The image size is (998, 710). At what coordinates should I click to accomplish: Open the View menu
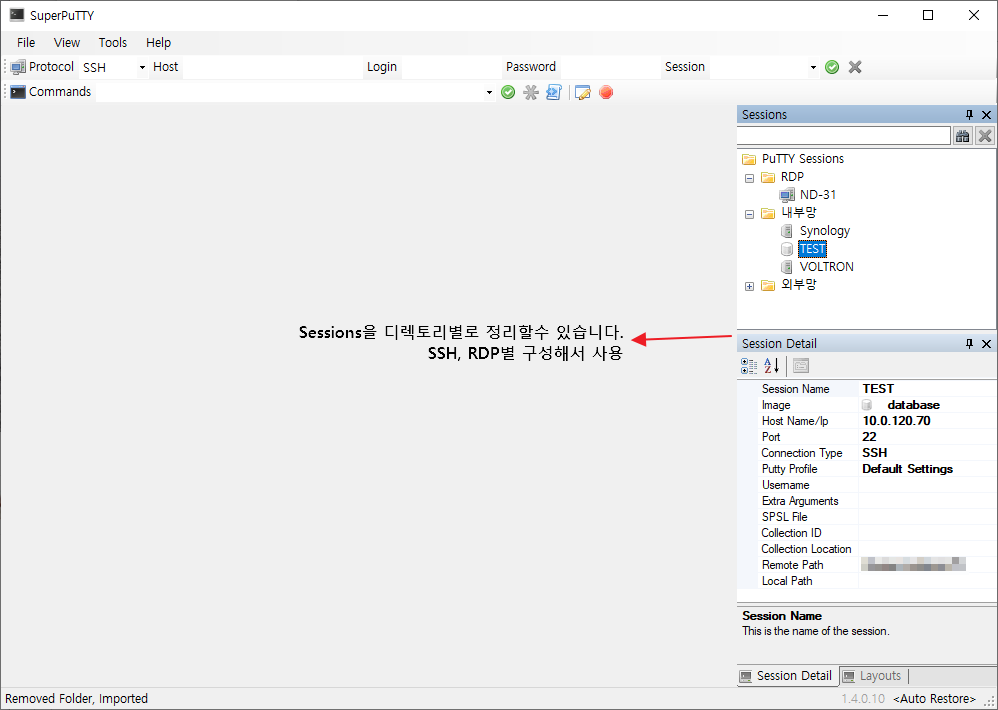(x=67, y=43)
